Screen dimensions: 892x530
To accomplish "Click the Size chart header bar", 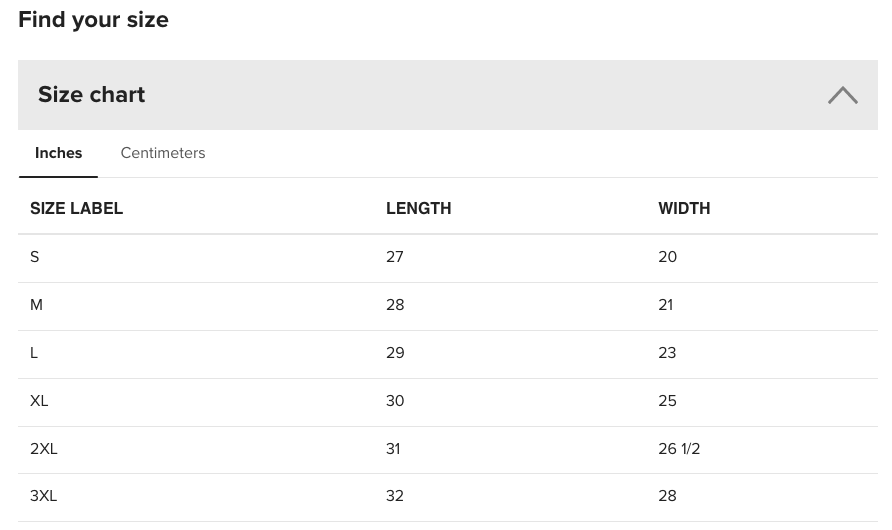I will [448, 95].
